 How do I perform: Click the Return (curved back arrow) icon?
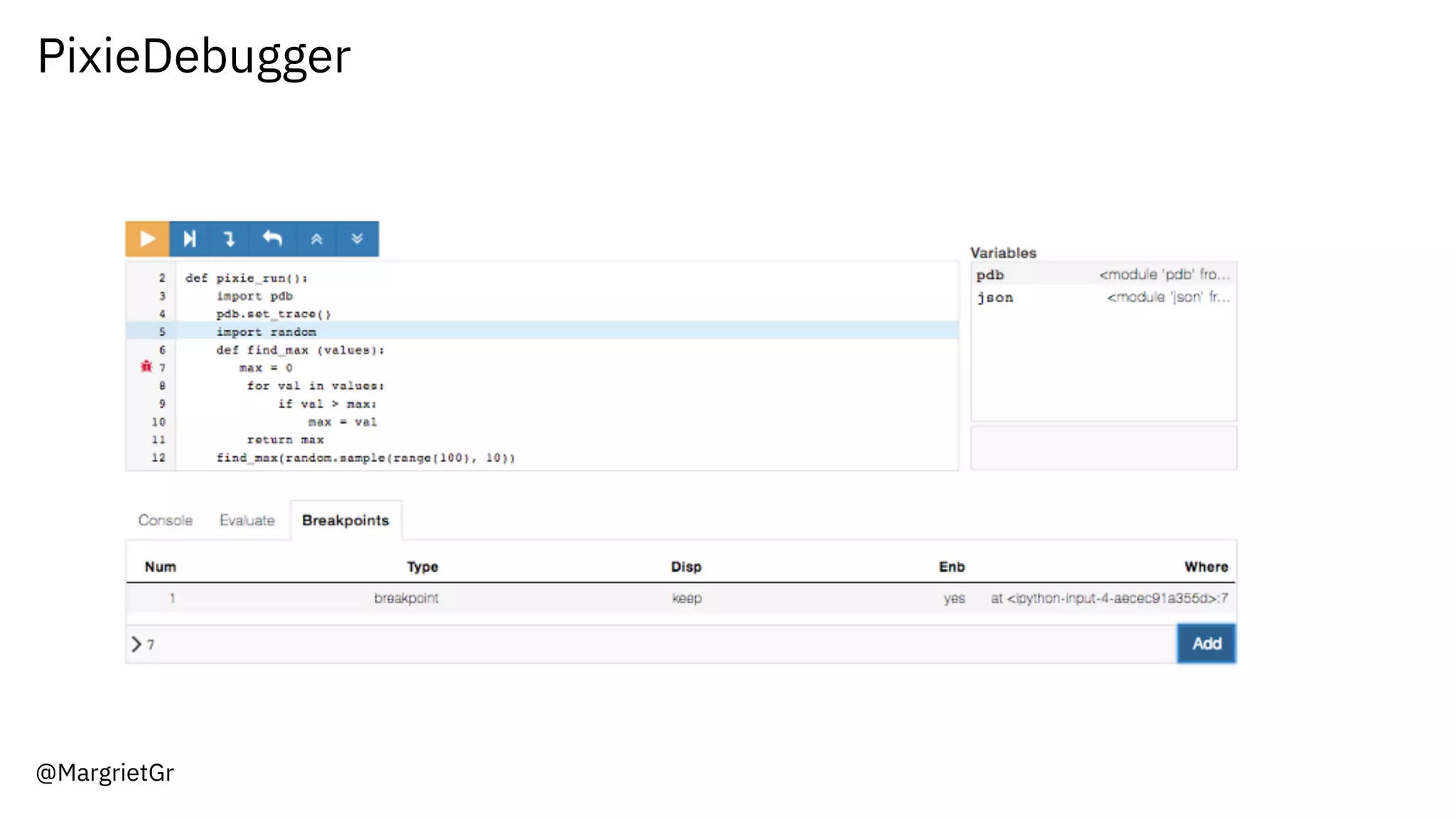click(272, 239)
